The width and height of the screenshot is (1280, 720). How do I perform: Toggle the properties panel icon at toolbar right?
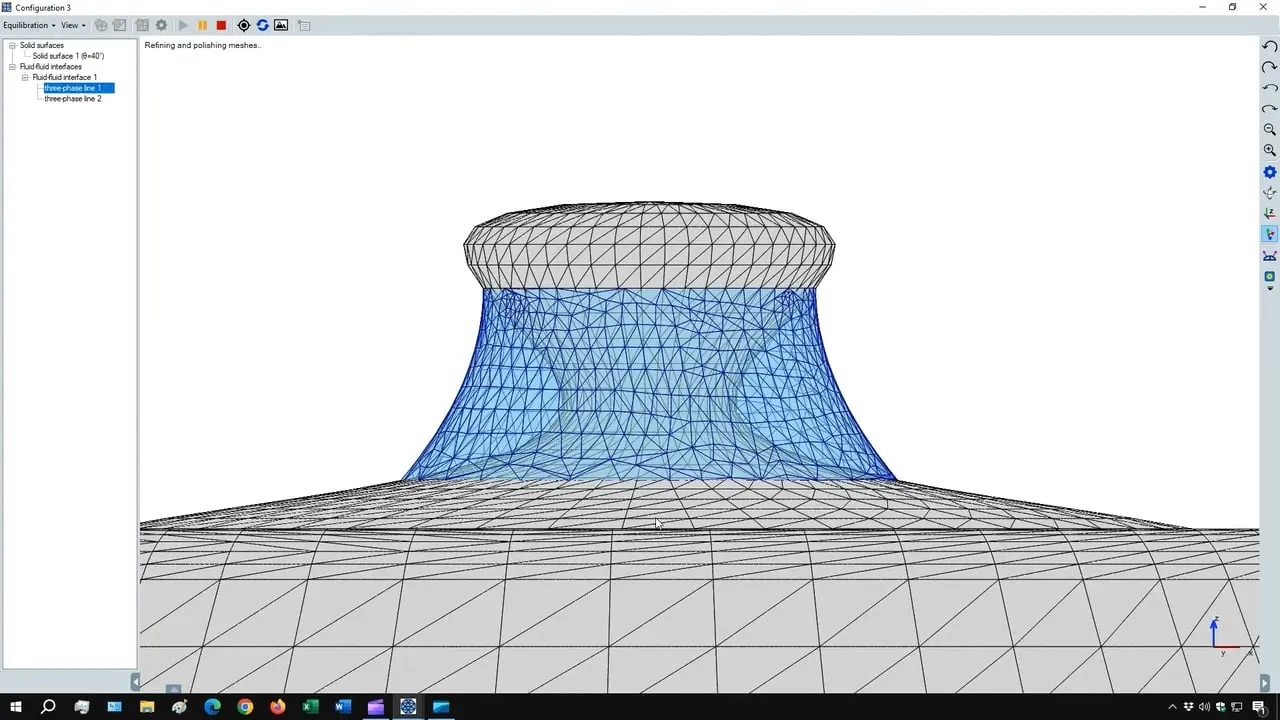click(303, 25)
